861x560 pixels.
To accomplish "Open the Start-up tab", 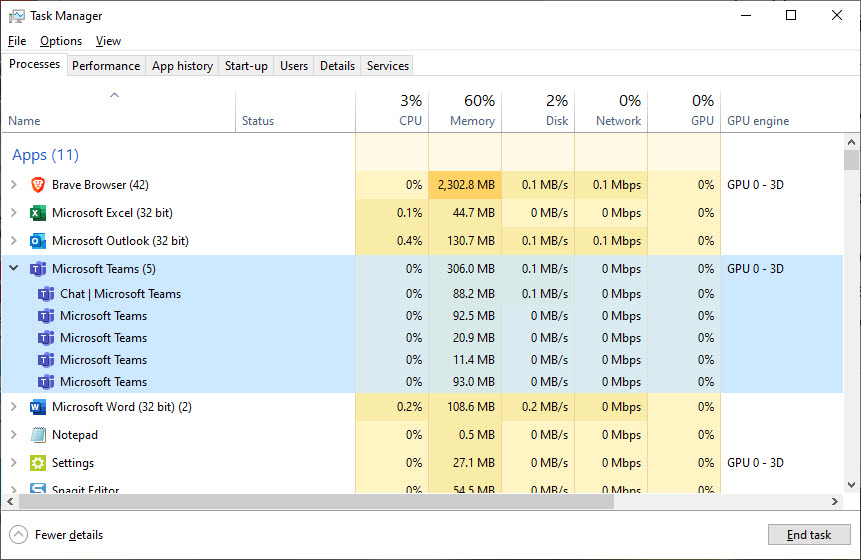I will [x=246, y=66].
